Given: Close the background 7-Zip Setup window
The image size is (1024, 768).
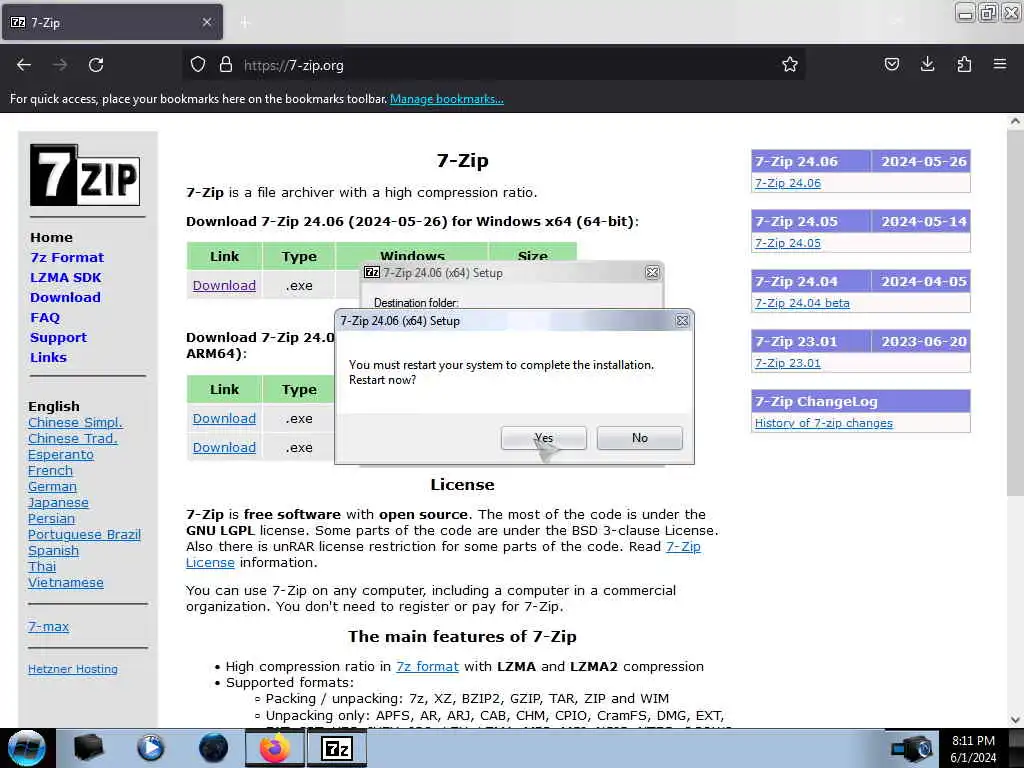Looking at the screenshot, I should point(652,273).
